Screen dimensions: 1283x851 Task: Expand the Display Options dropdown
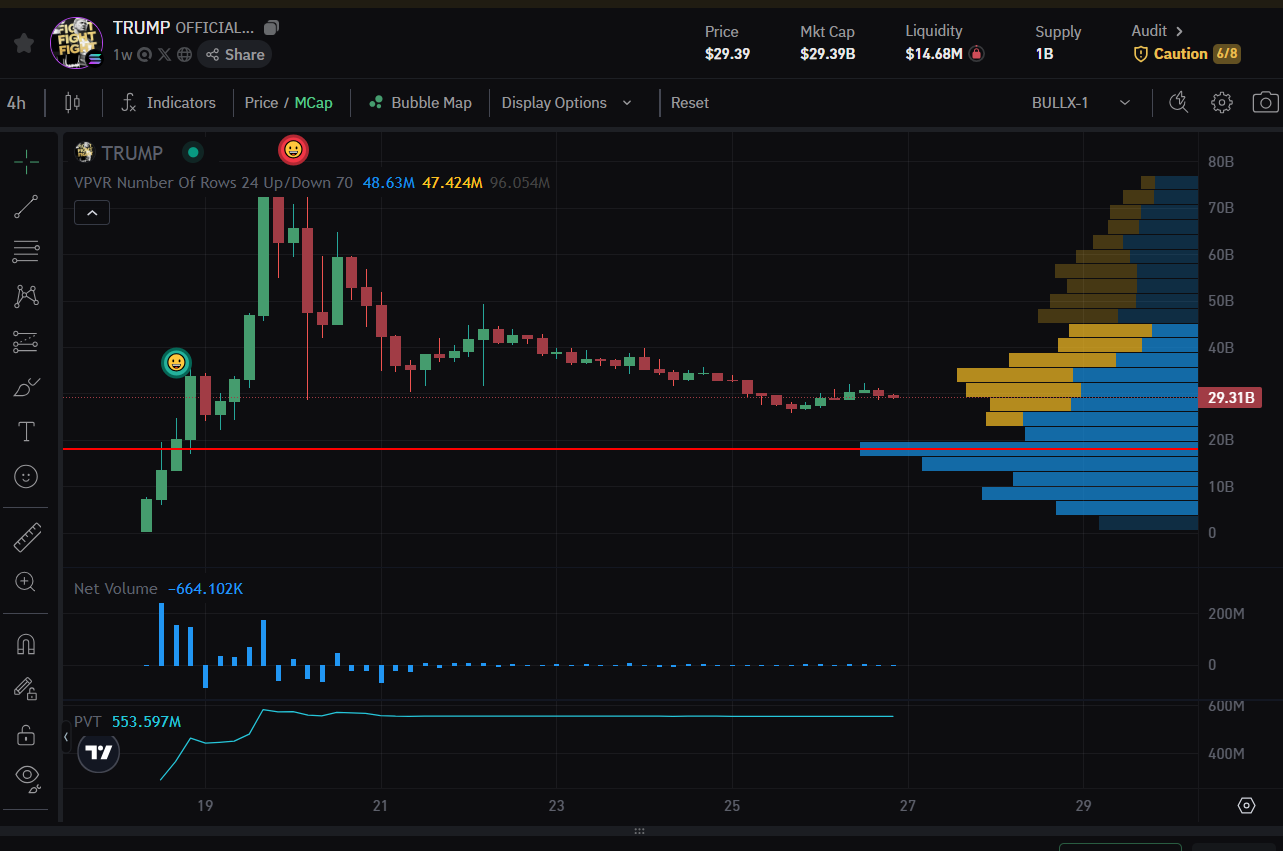(x=567, y=102)
